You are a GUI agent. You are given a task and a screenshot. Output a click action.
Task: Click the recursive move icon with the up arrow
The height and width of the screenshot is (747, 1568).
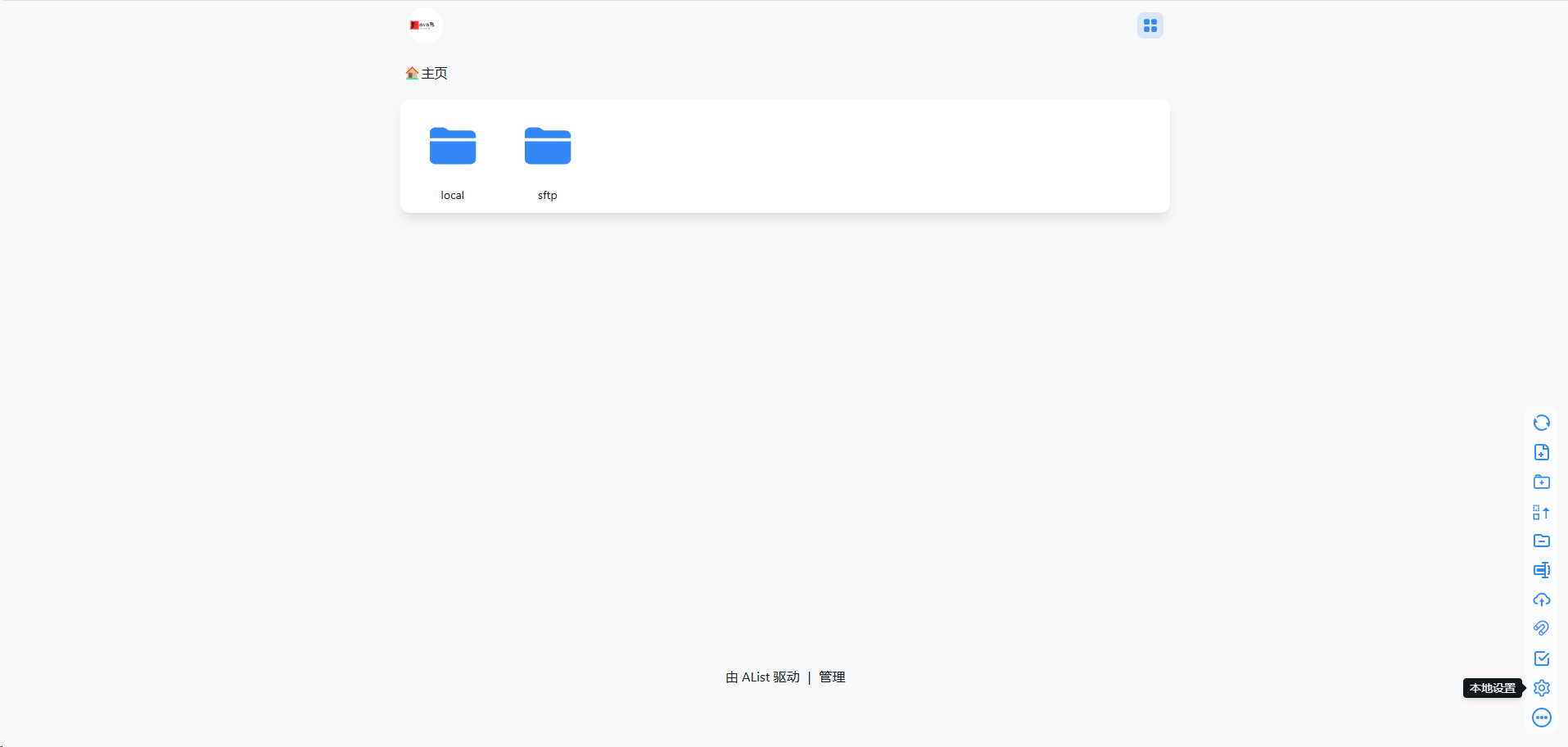tap(1541, 512)
